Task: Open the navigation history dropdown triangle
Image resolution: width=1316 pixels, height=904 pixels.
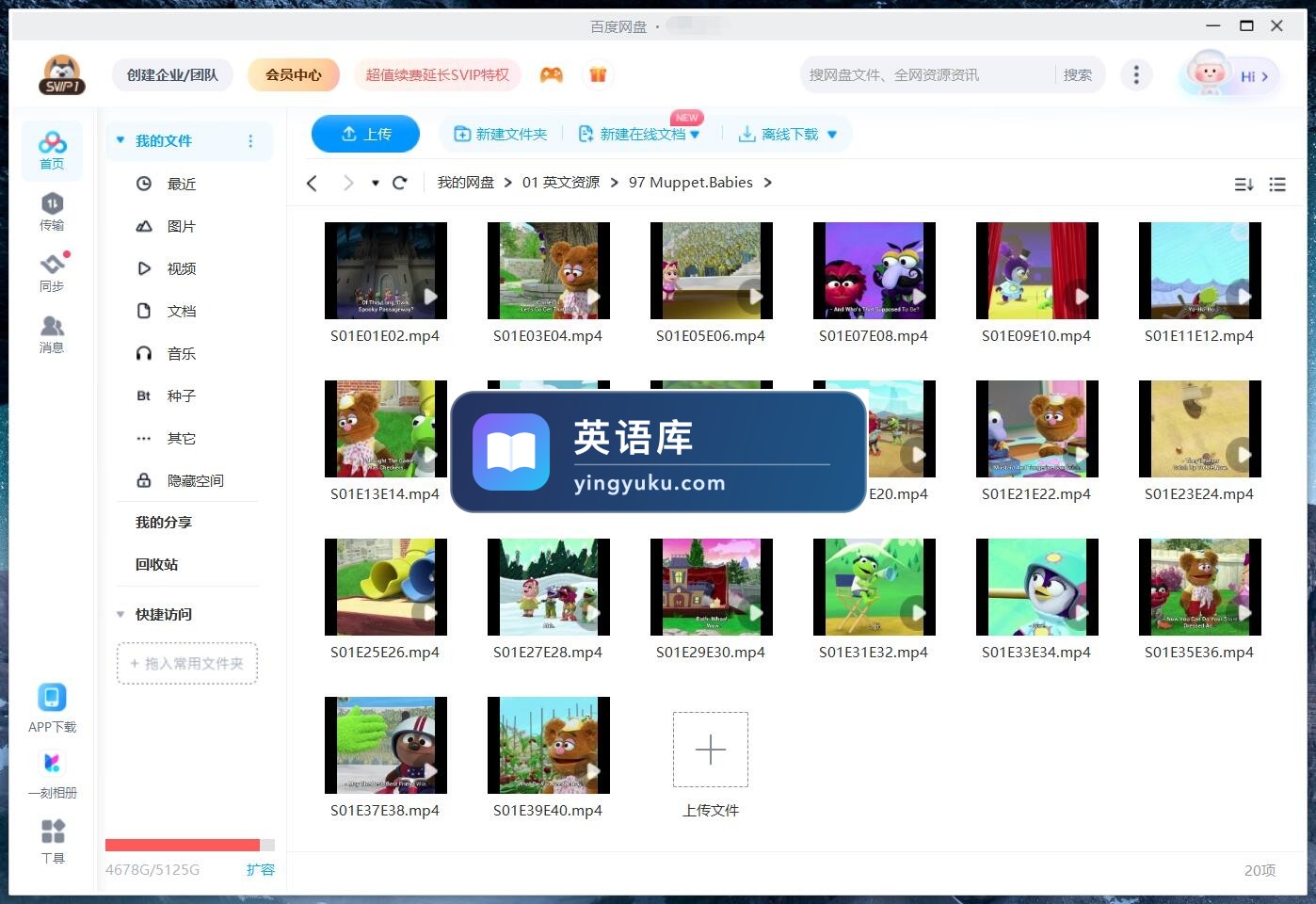Action: 375,183
